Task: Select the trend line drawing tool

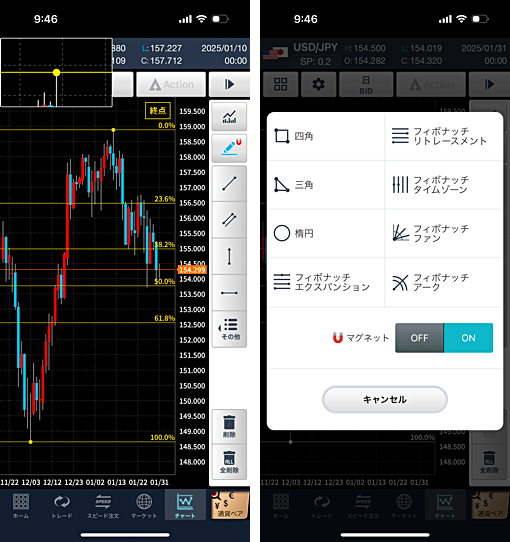Action: click(x=229, y=184)
